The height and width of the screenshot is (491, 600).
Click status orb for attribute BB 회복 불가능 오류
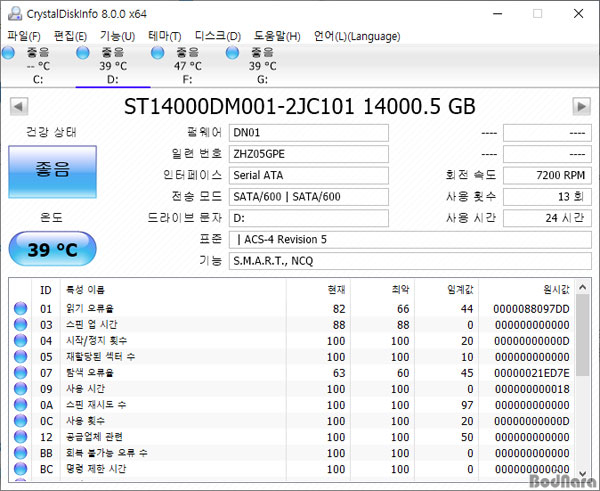pos(21,453)
